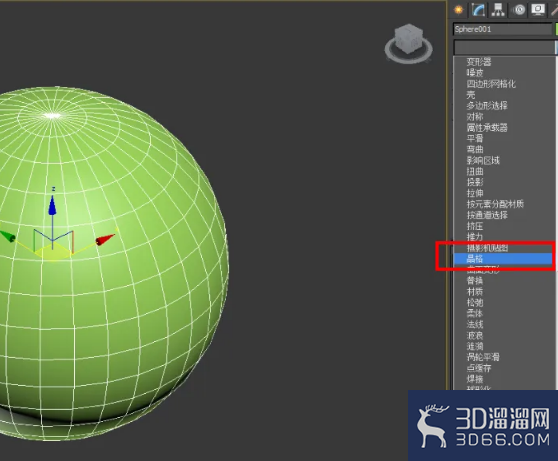Click the Sphere001 object name field
The height and width of the screenshot is (461, 558).
click(x=502, y=29)
